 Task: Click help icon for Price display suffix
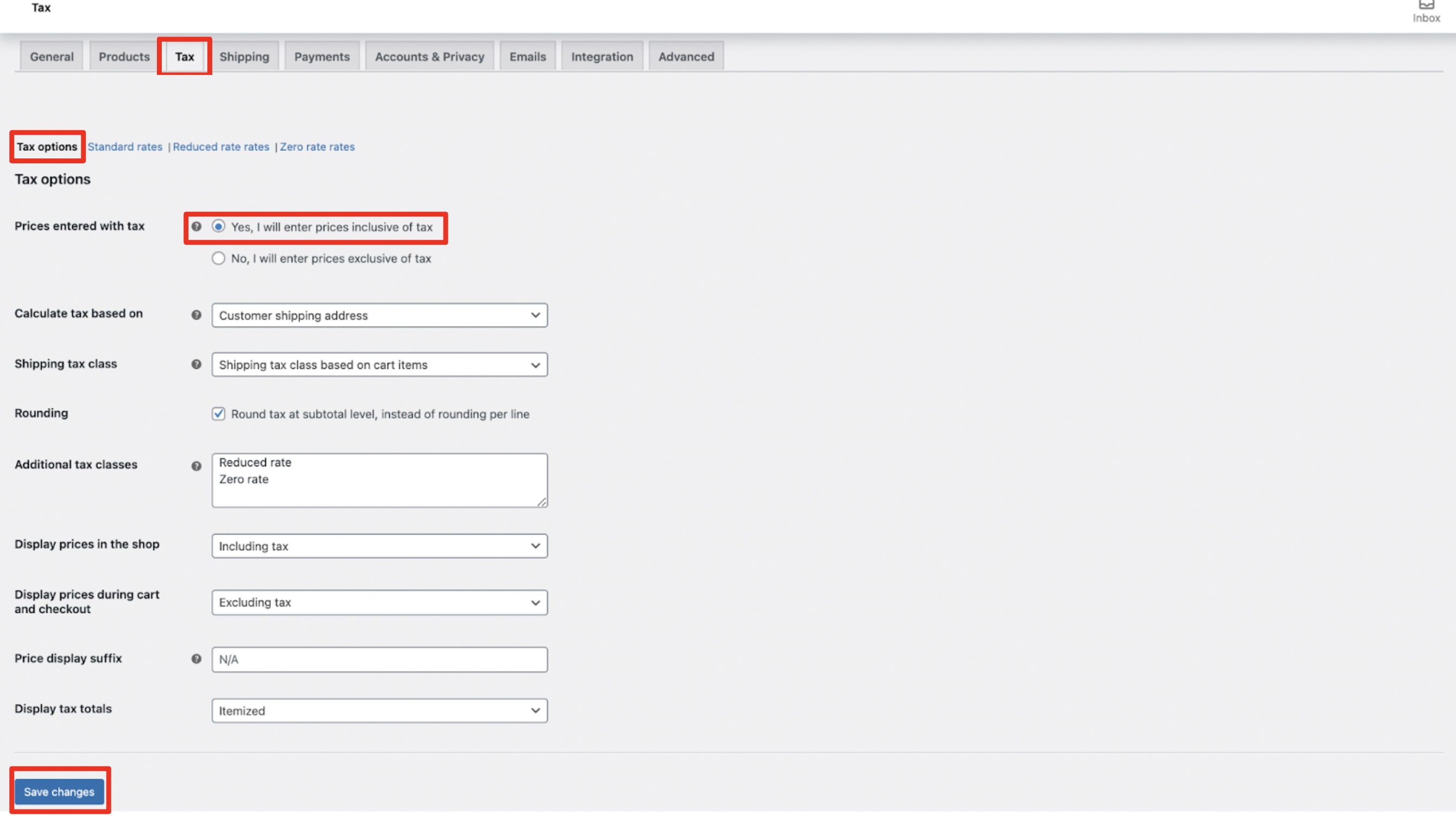tap(196, 659)
